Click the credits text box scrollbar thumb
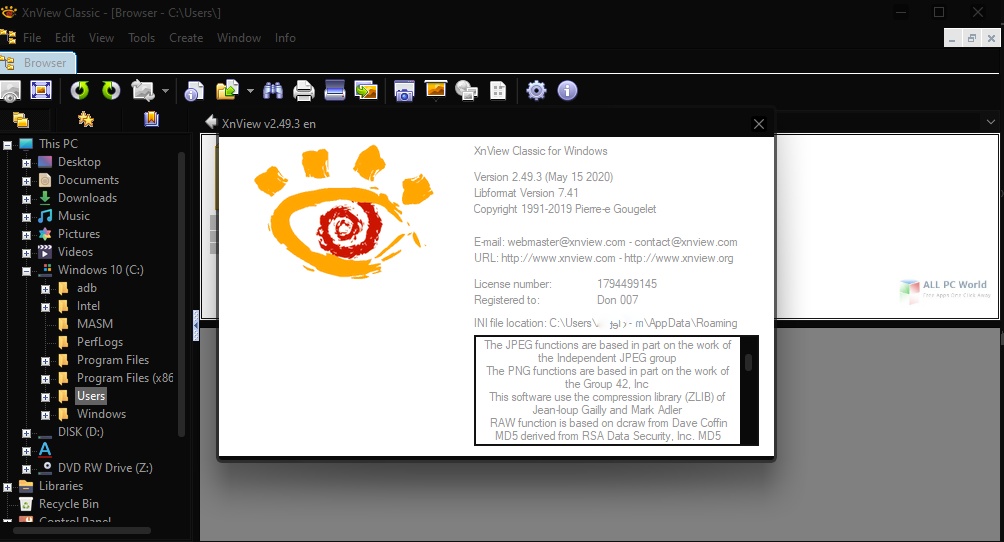1004x542 pixels. (748, 362)
